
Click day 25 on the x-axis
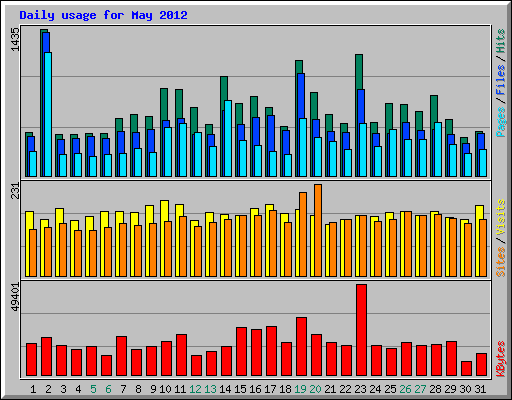pyautogui.click(x=390, y=389)
